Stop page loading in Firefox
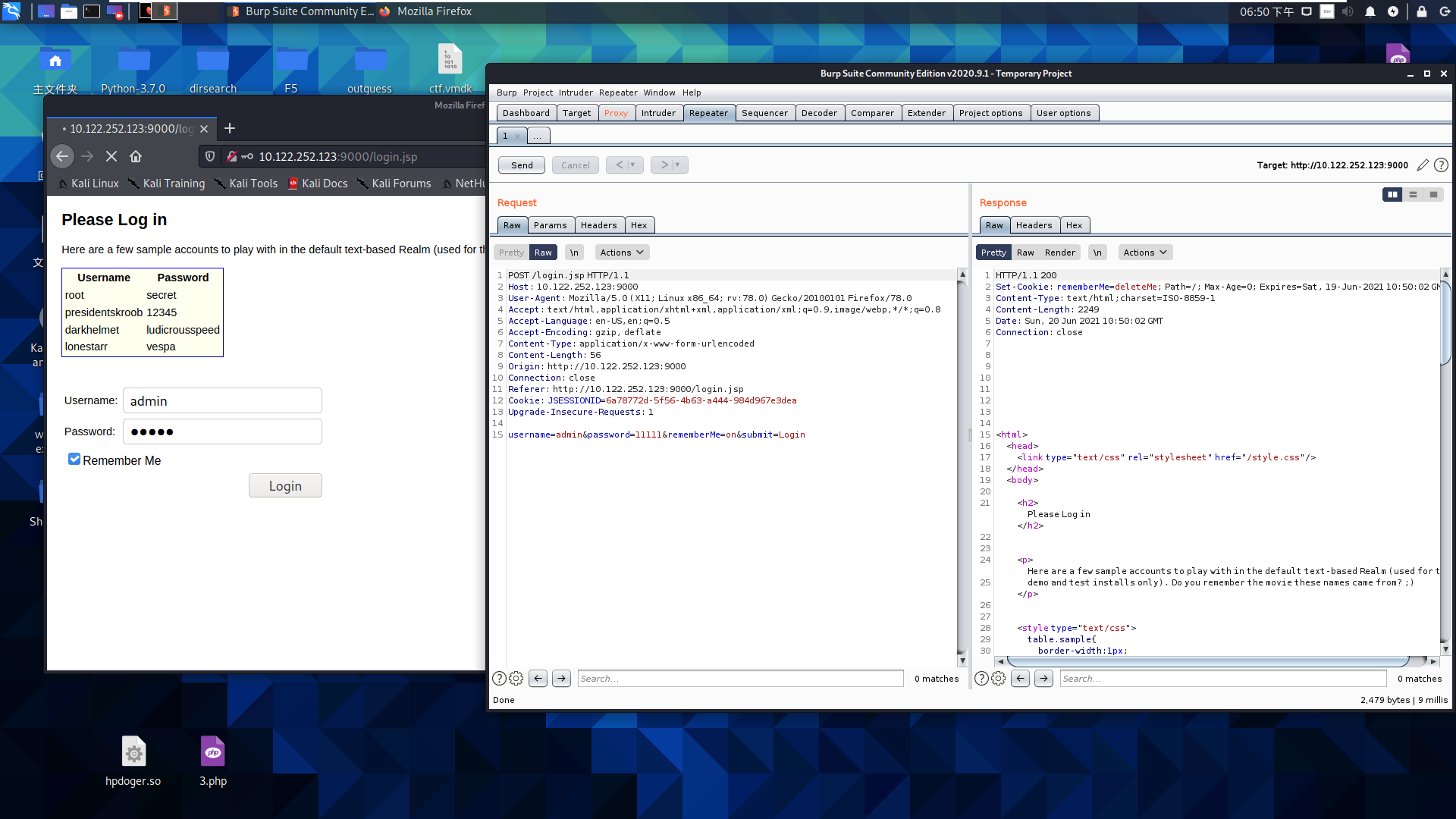The height and width of the screenshot is (819, 1456). 111,156
